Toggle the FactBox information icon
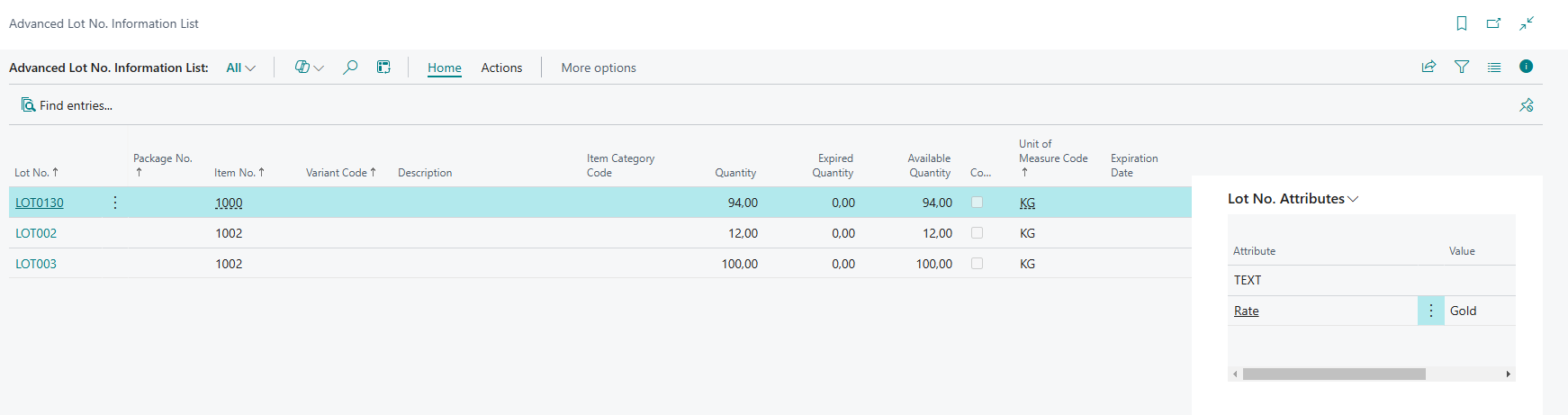The image size is (1568, 415). [1526, 67]
